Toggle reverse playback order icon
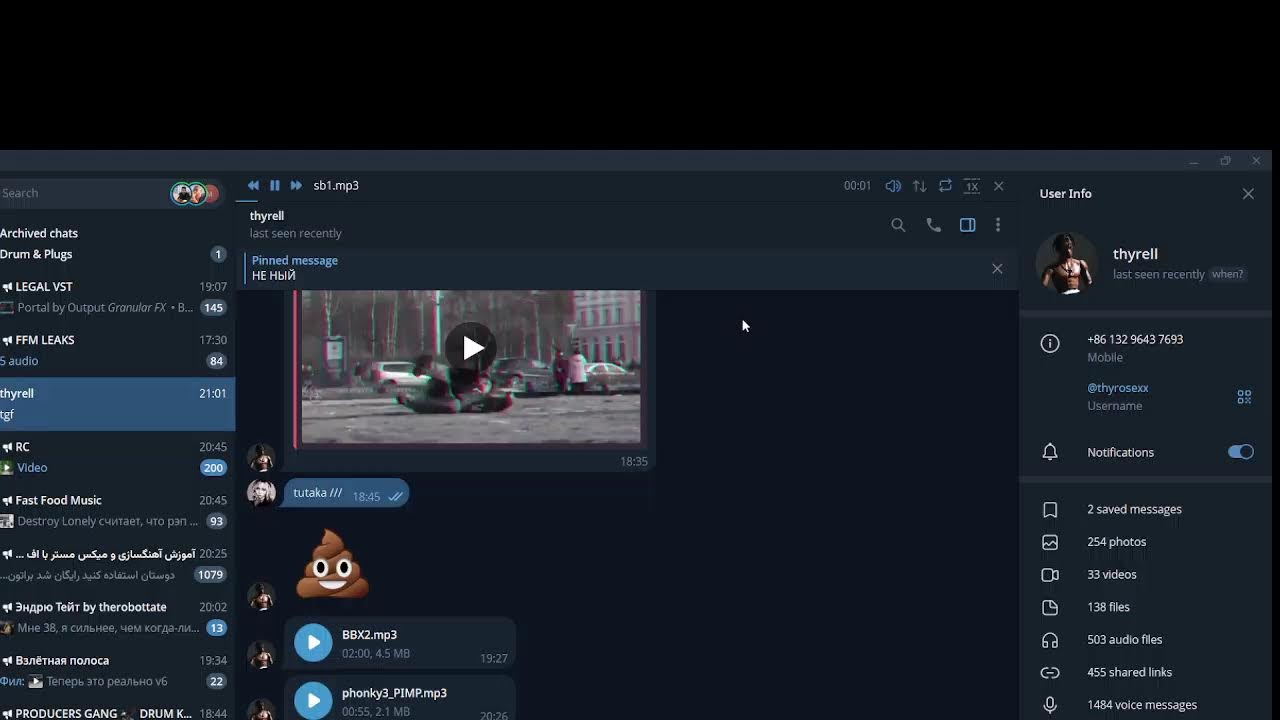This screenshot has height=720, width=1280. [919, 186]
